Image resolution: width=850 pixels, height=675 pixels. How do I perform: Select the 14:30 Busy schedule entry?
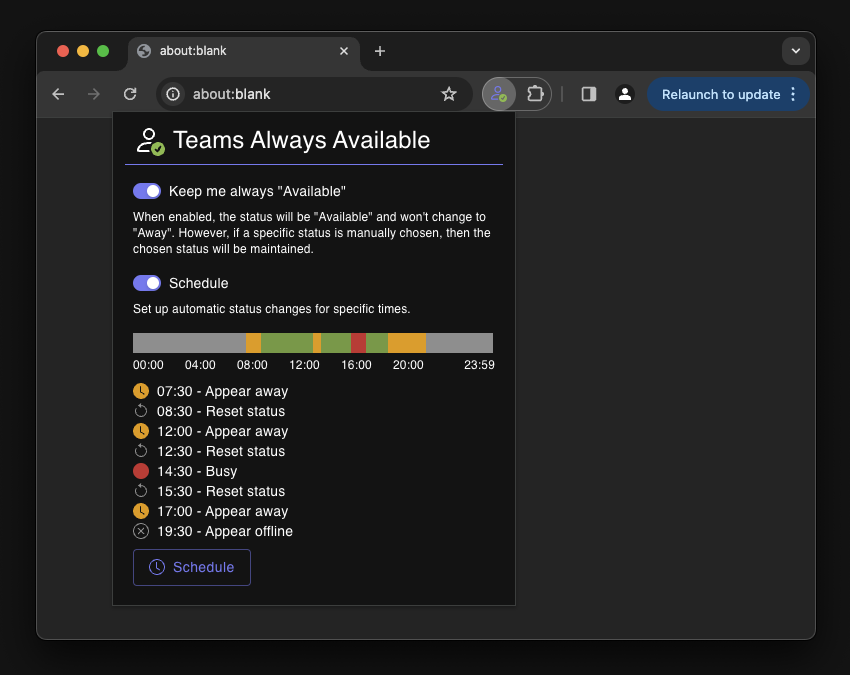point(196,471)
